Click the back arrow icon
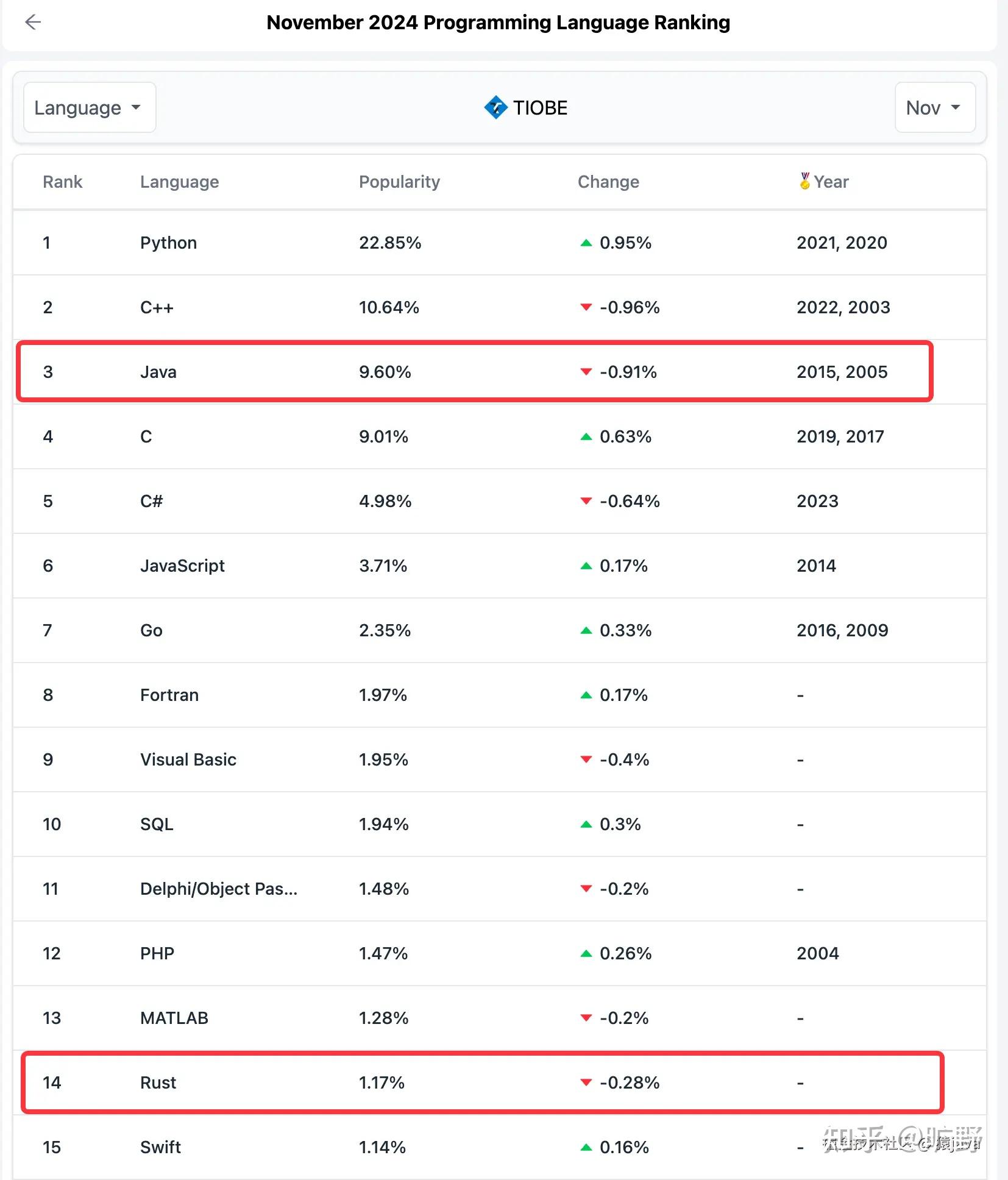 (x=33, y=23)
